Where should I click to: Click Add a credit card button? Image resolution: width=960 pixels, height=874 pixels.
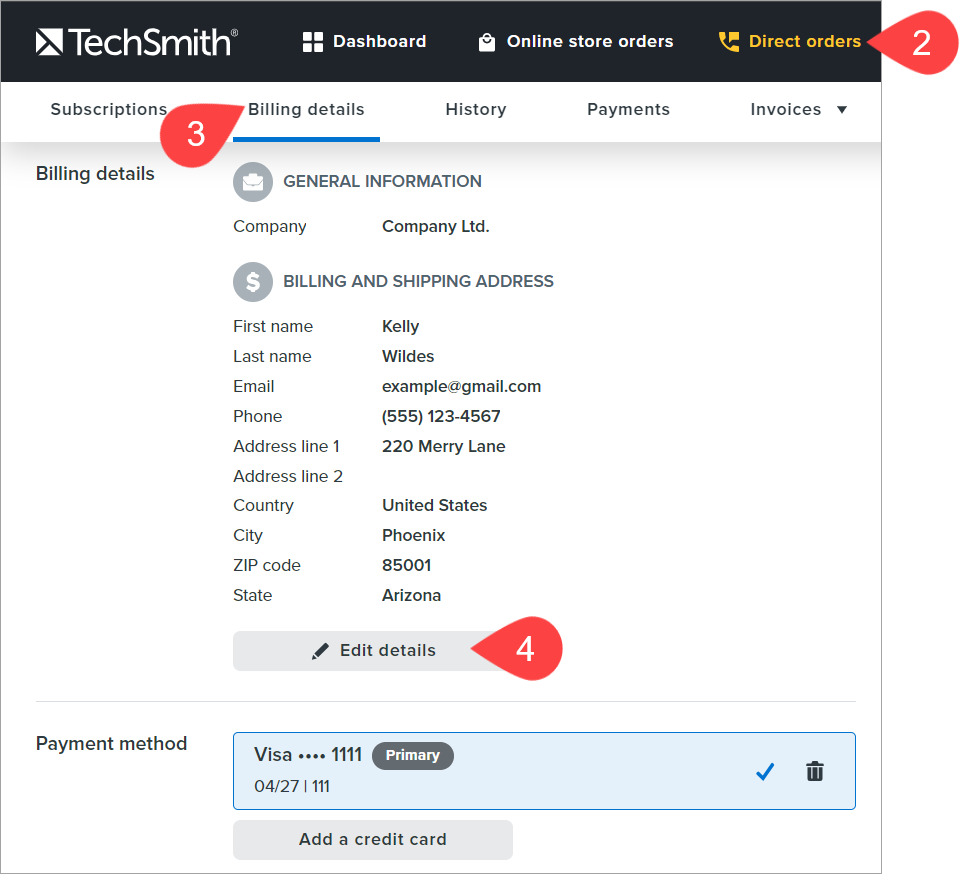pyautogui.click(x=372, y=840)
